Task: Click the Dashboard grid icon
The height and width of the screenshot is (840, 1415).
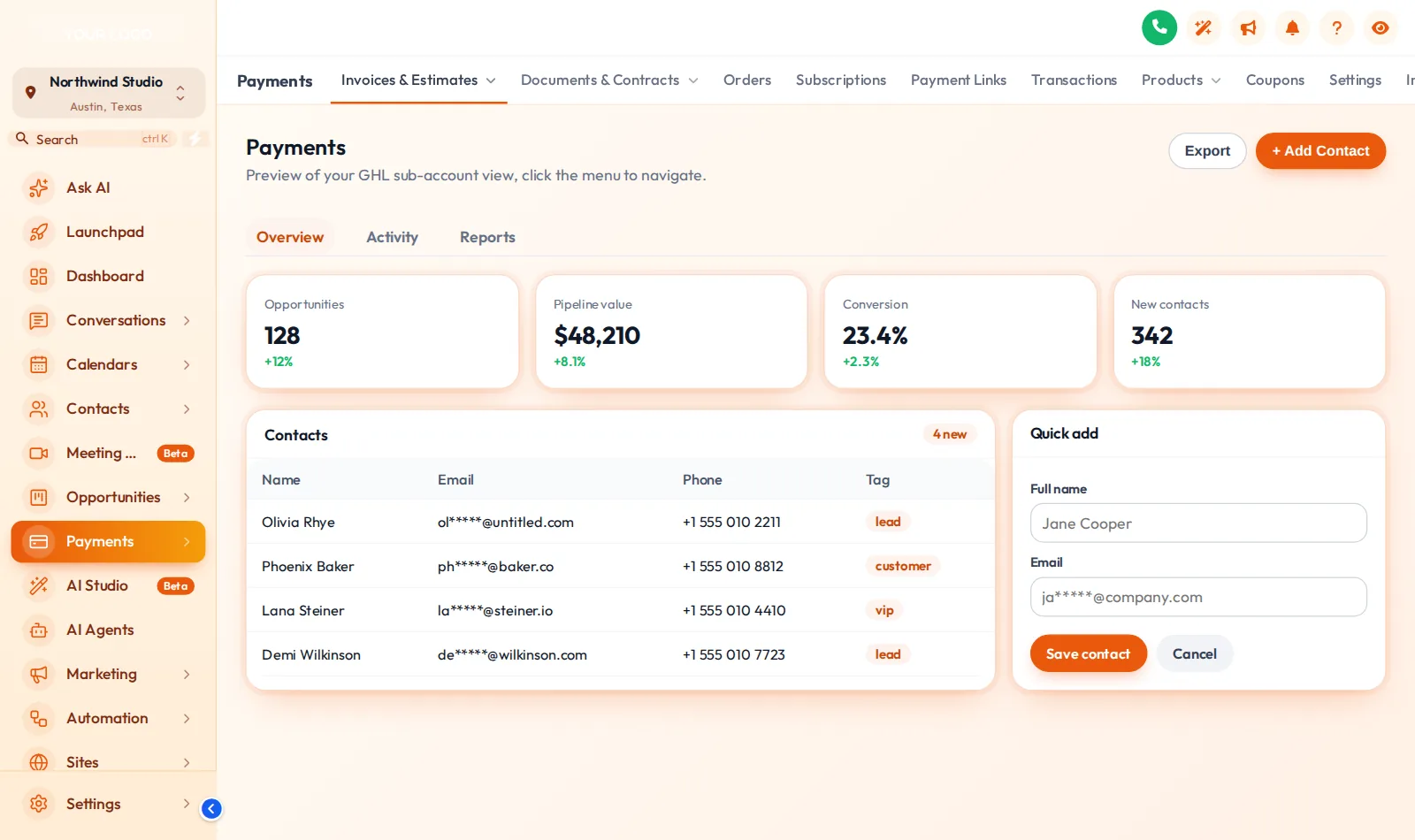Action: click(x=39, y=276)
